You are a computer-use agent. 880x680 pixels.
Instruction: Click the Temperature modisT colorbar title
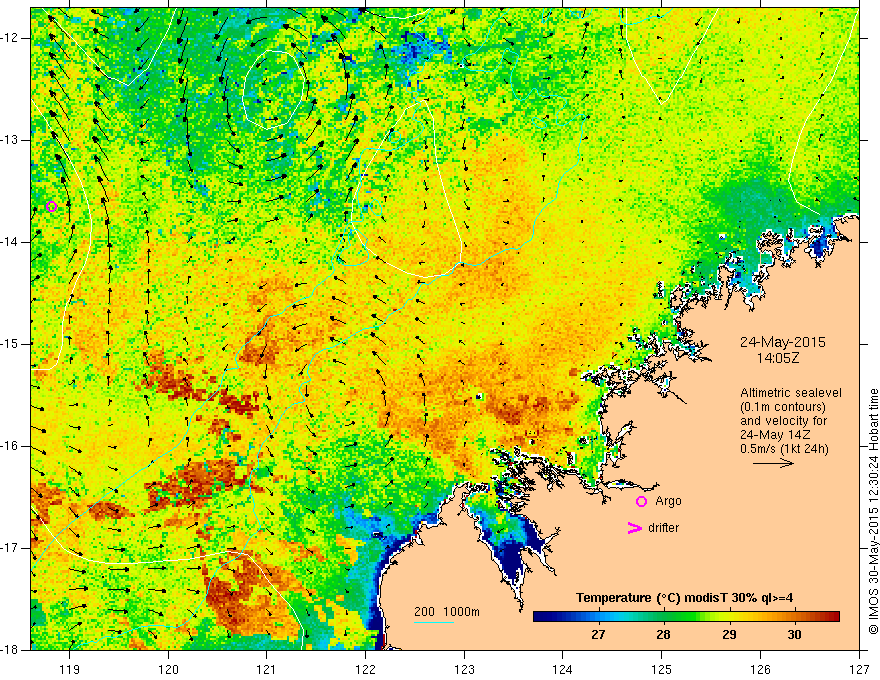[684, 598]
